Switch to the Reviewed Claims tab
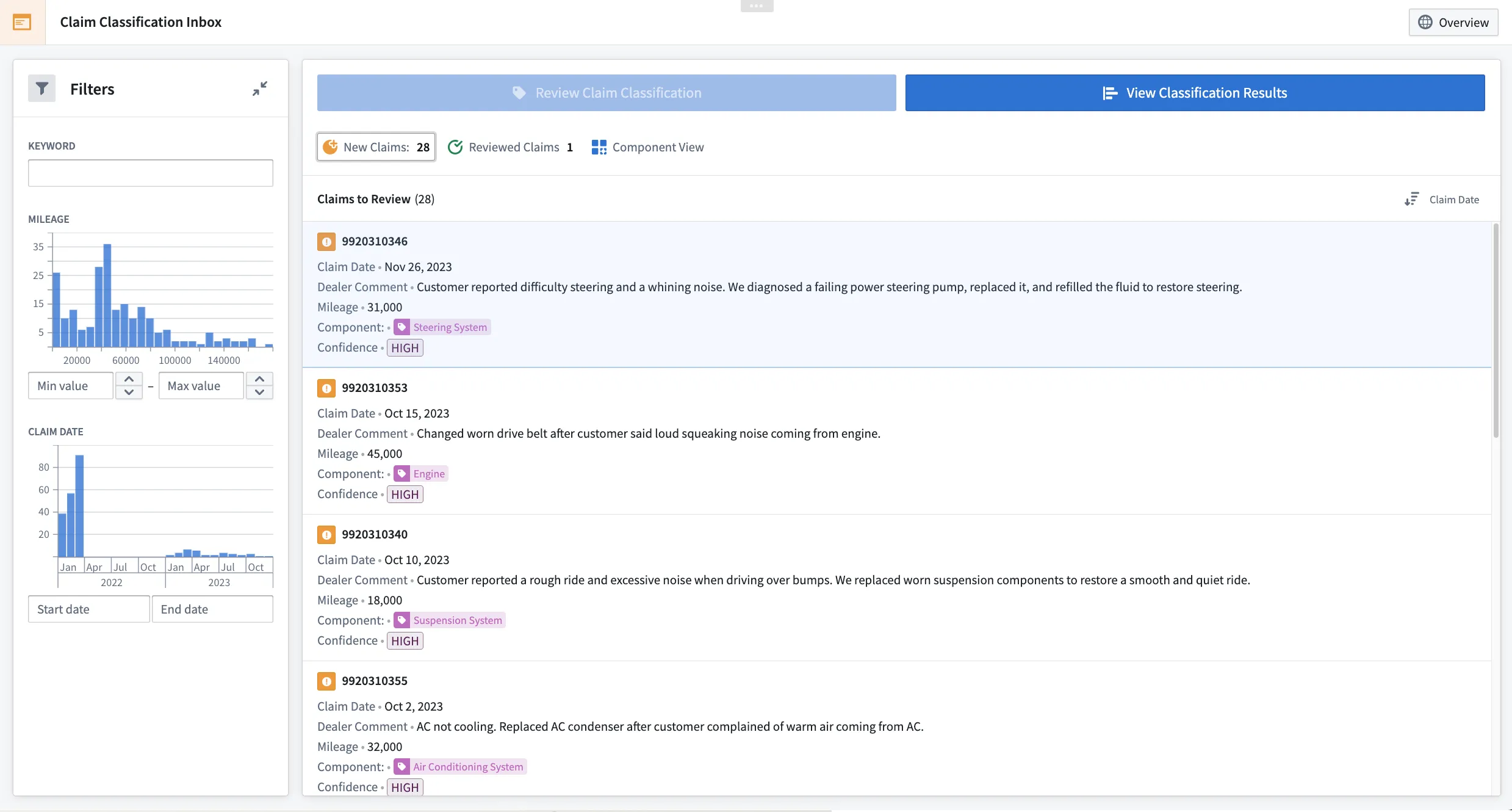This screenshot has width=1512, height=812. click(x=510, y=147)
